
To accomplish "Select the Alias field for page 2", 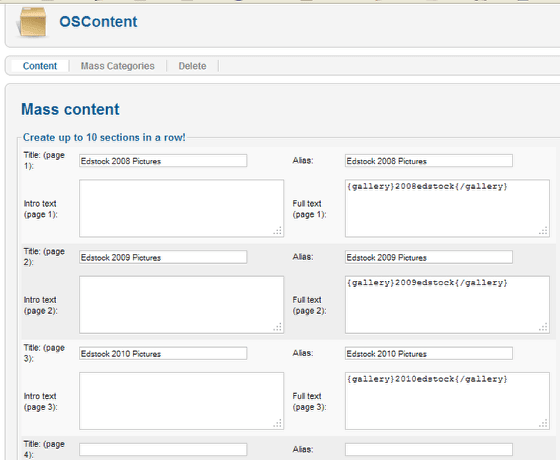I will 429,257.
